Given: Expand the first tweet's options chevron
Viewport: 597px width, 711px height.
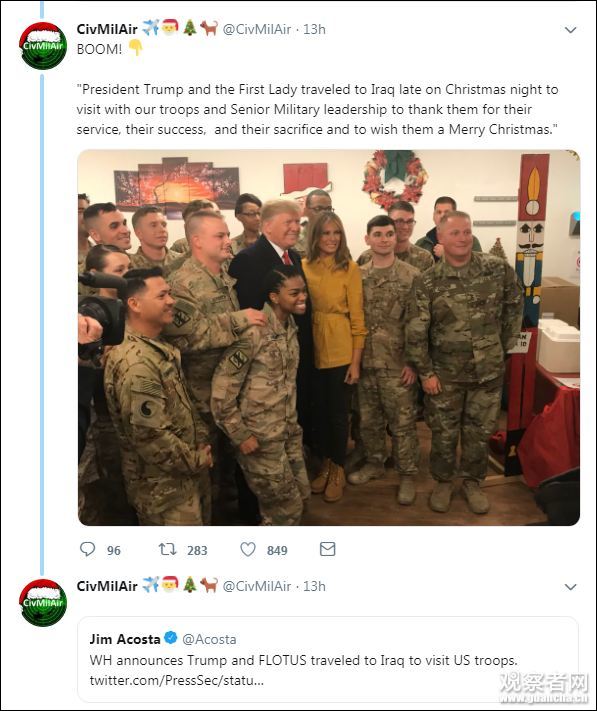Looking at the screenshot, I should point(570,30).
